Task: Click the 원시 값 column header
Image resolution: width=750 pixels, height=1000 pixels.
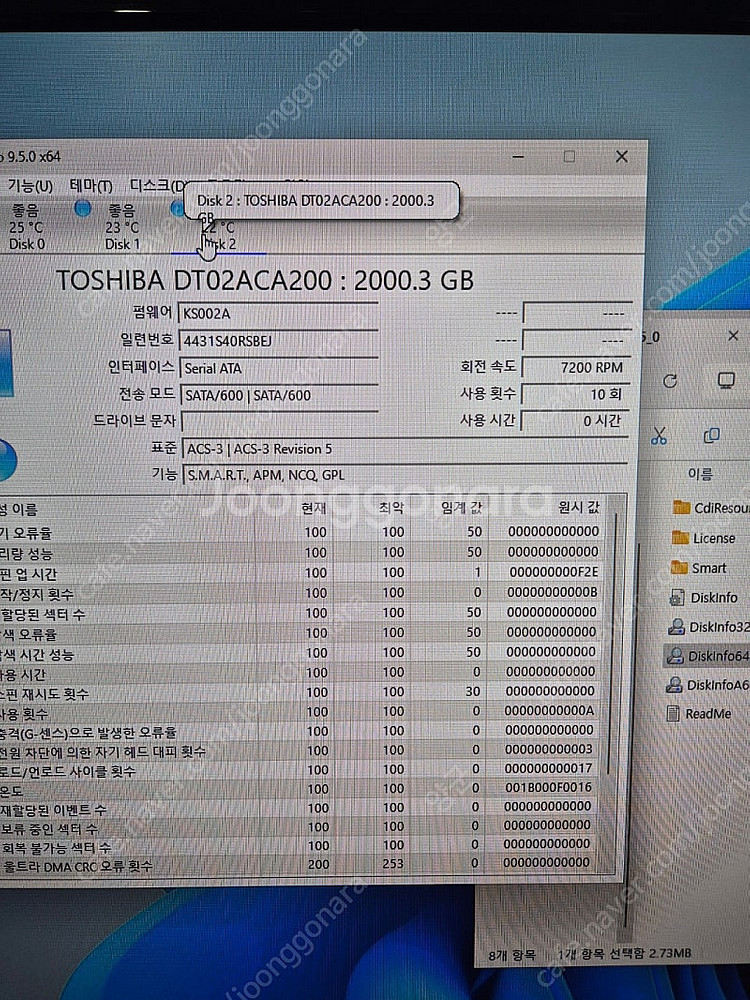Action: [578, 507]
